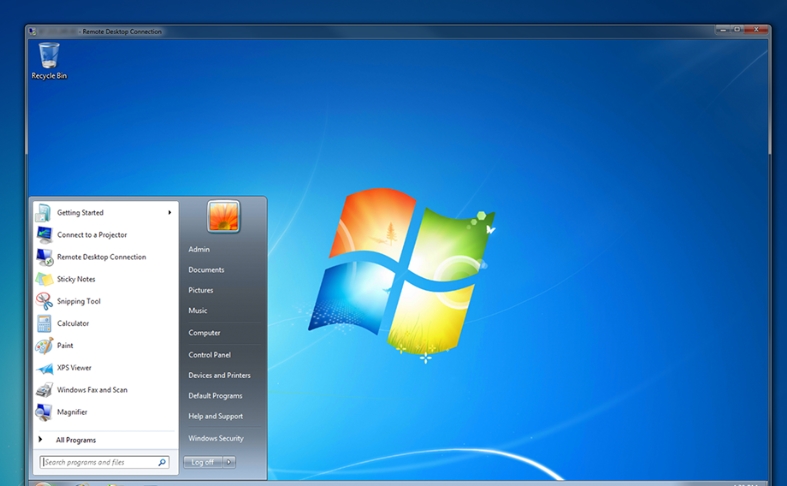787x486 pixels.
Task: Open the Magnifier tool icon
Action: point(44,412)
